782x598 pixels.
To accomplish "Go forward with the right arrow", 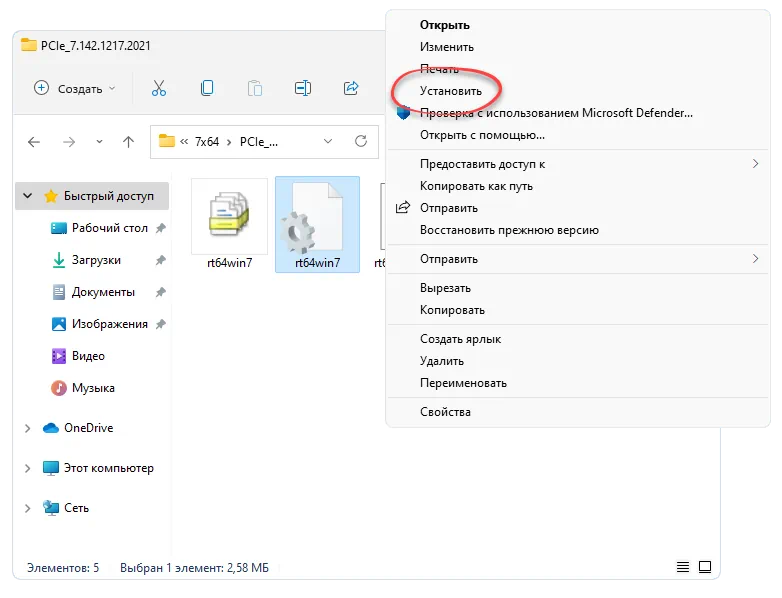I will pyautogui.click(x=69, y=142).
